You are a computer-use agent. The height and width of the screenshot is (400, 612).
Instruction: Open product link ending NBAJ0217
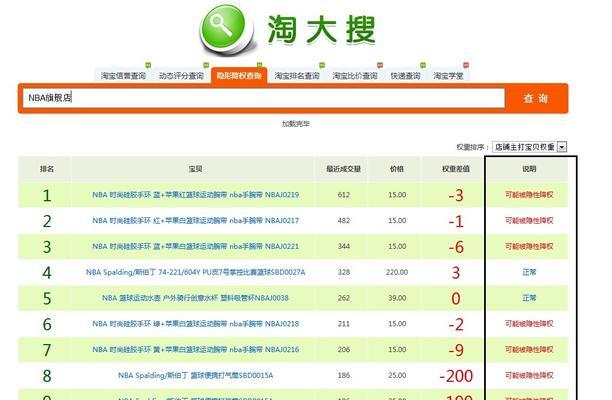coord(196,220)
